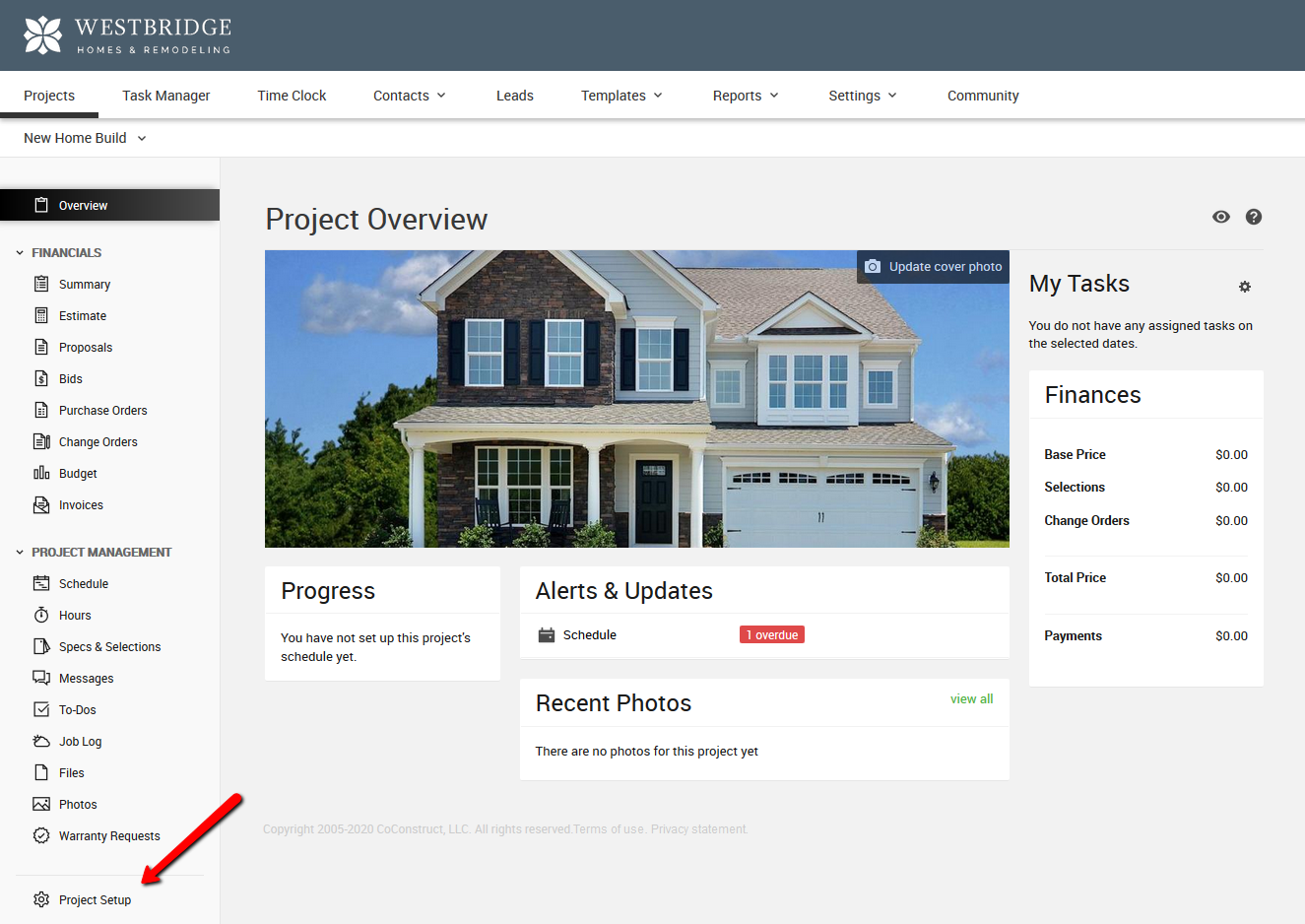Open Project Setup via the gear icon
This screenshot has height=924, width=1305.
tap(40, 899)
